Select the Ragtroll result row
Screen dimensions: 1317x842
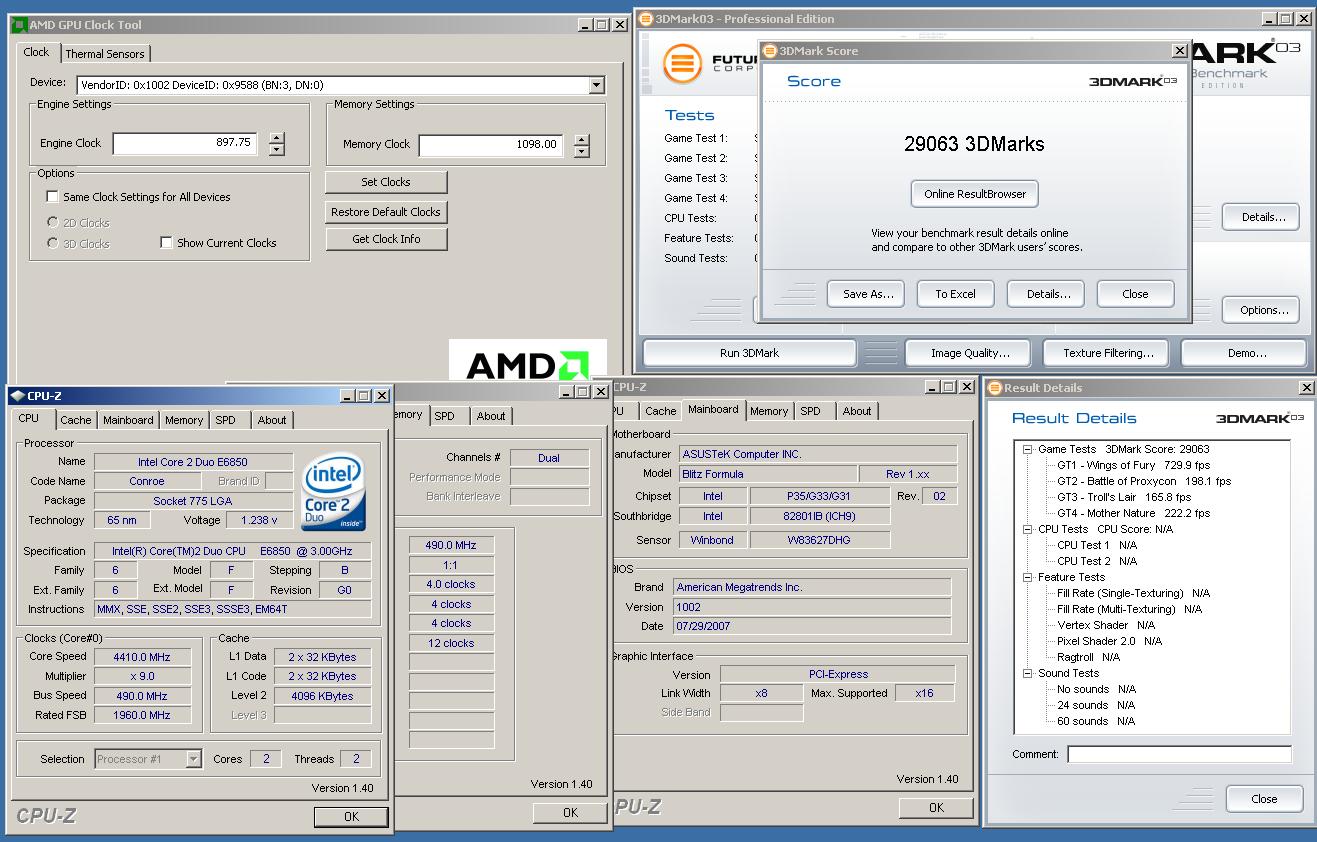tap(1089, 657)
